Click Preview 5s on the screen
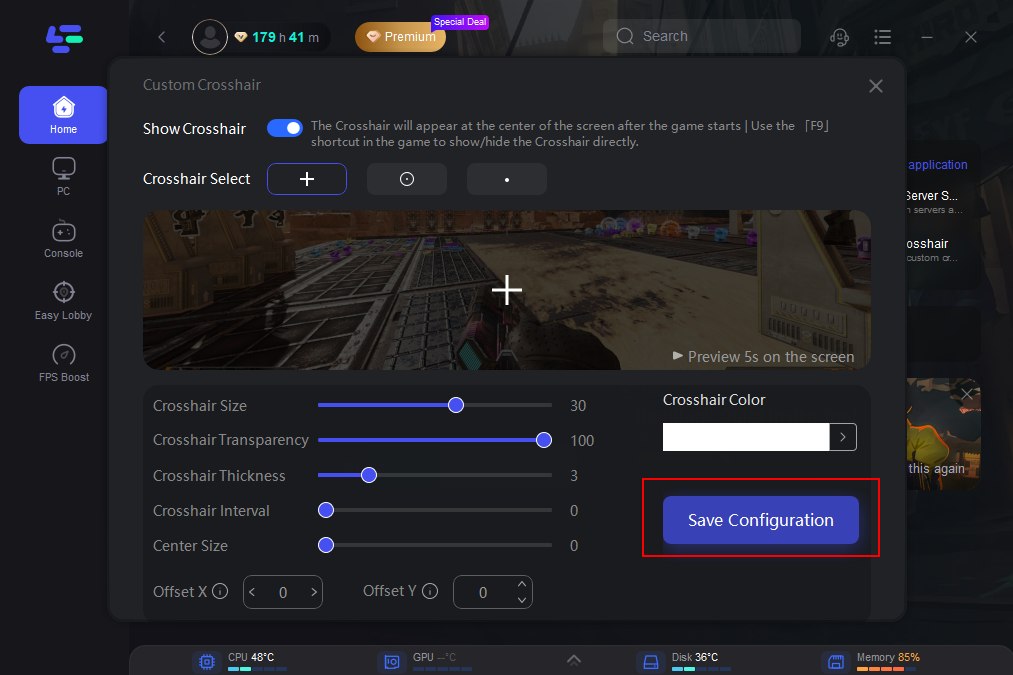Image resolution: width=1013 pixels, height=675 pixels. 763,356
